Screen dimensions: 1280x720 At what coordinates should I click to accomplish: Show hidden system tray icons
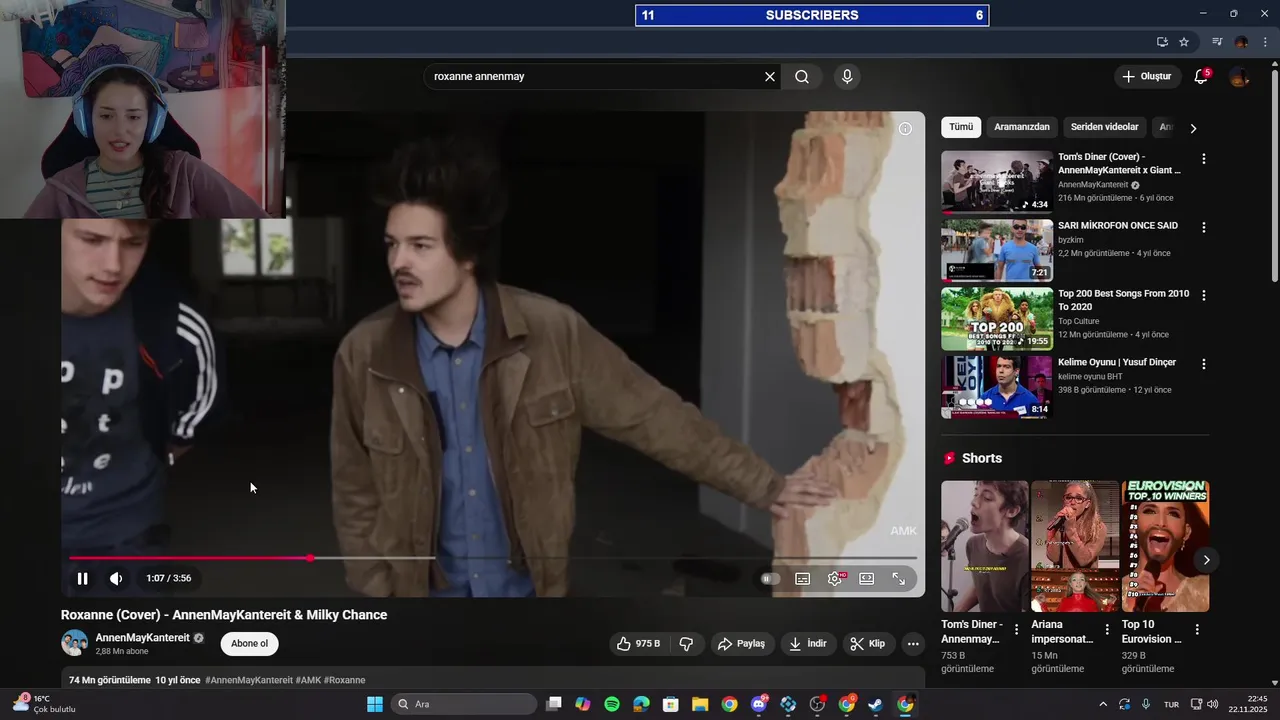tap(1103, 704)
